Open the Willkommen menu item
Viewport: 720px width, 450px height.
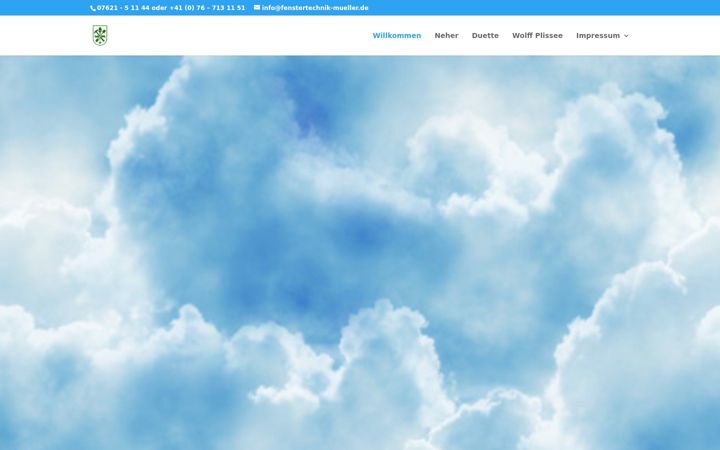point(397,35)
